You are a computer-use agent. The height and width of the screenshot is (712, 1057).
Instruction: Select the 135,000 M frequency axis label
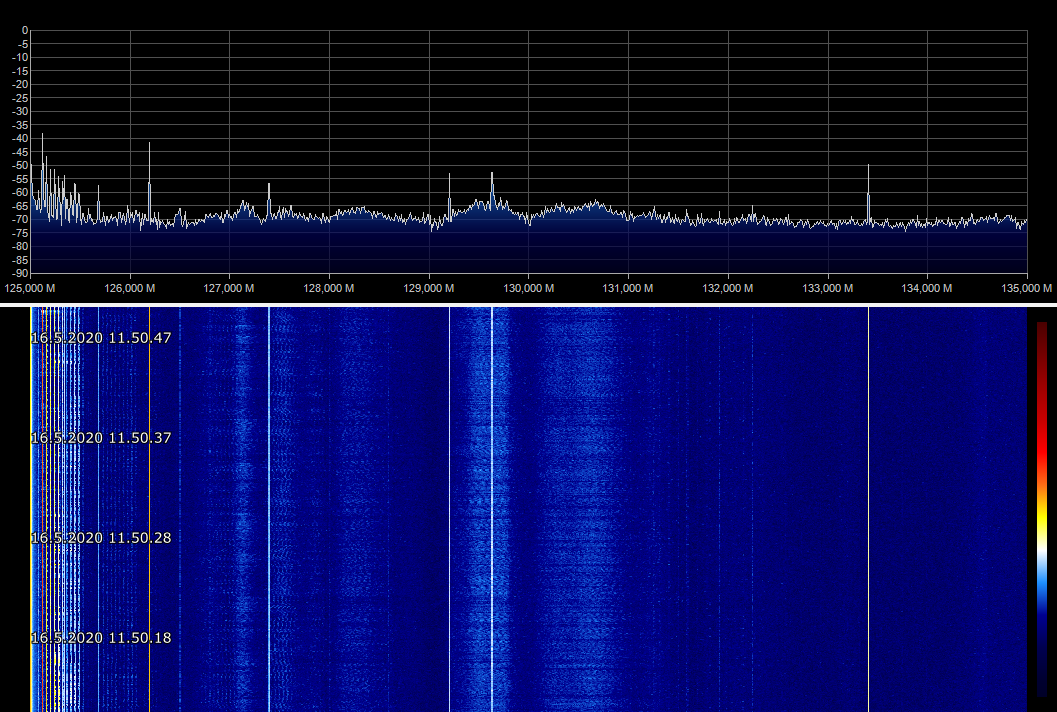pyautogui.click(x=1027, y=288)
